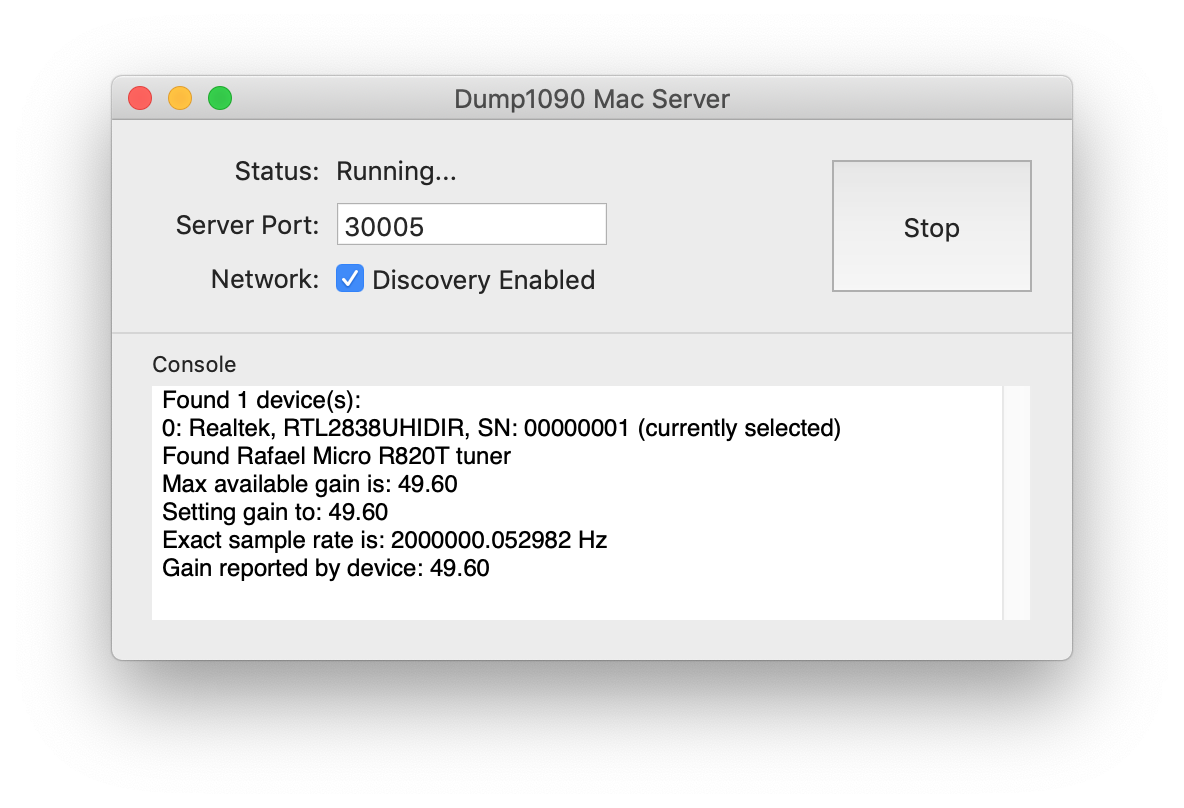Minimize the window with the yellow button
This screenshot has height=808, width=1184.
(180, 99)
